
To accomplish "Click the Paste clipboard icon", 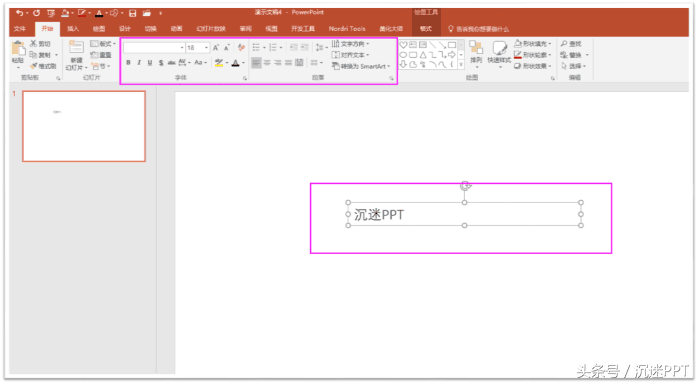I will pyautogui.click(x=18, y=49).
